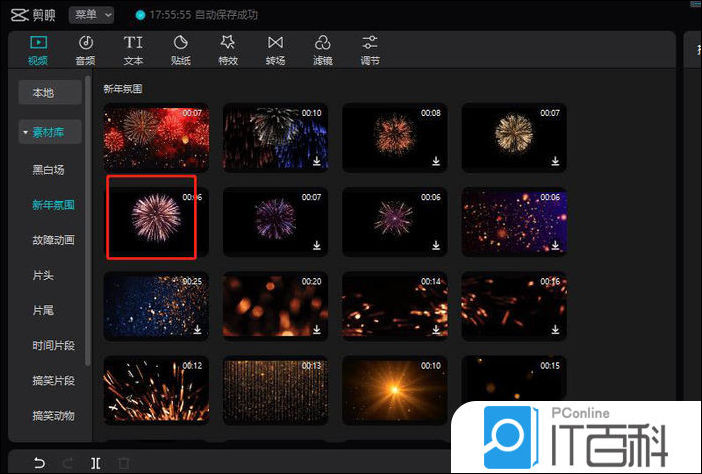Switch to the 文本 text tool
The image size is (702, 474).
coord(133,49)
